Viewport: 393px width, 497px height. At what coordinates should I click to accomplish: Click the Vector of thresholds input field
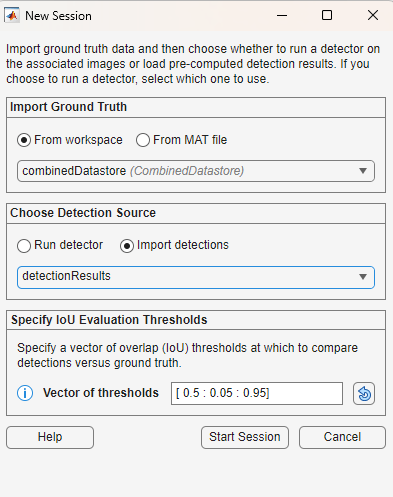point(257,394)
